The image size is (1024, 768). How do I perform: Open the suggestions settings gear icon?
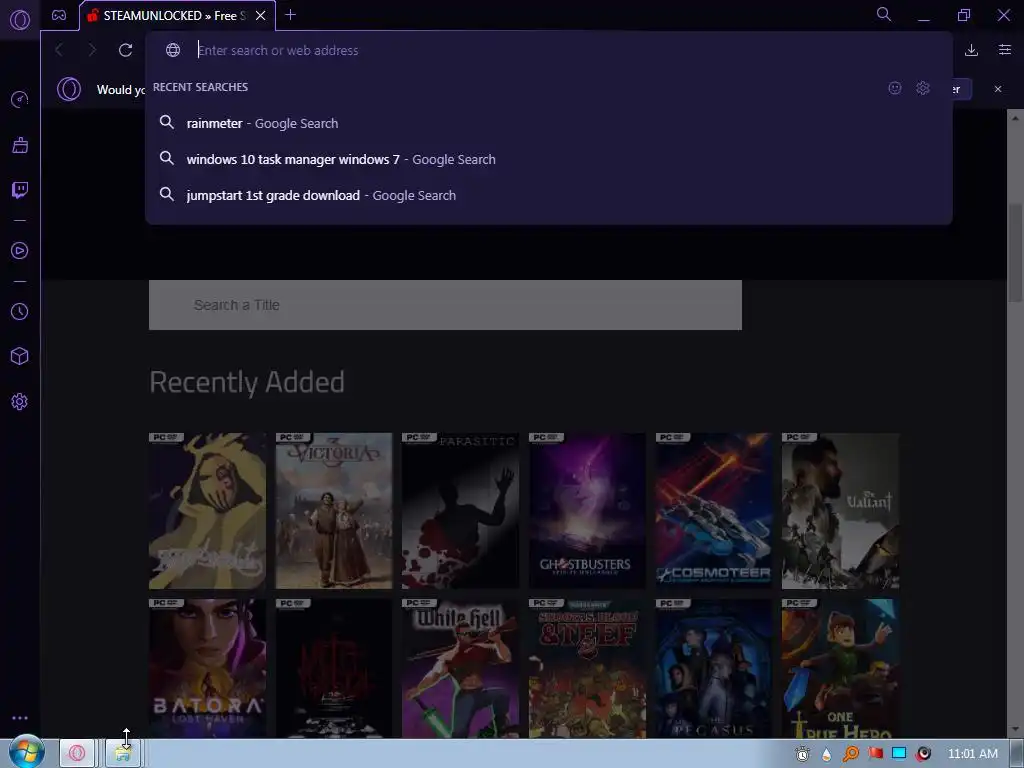click(923, 88)
